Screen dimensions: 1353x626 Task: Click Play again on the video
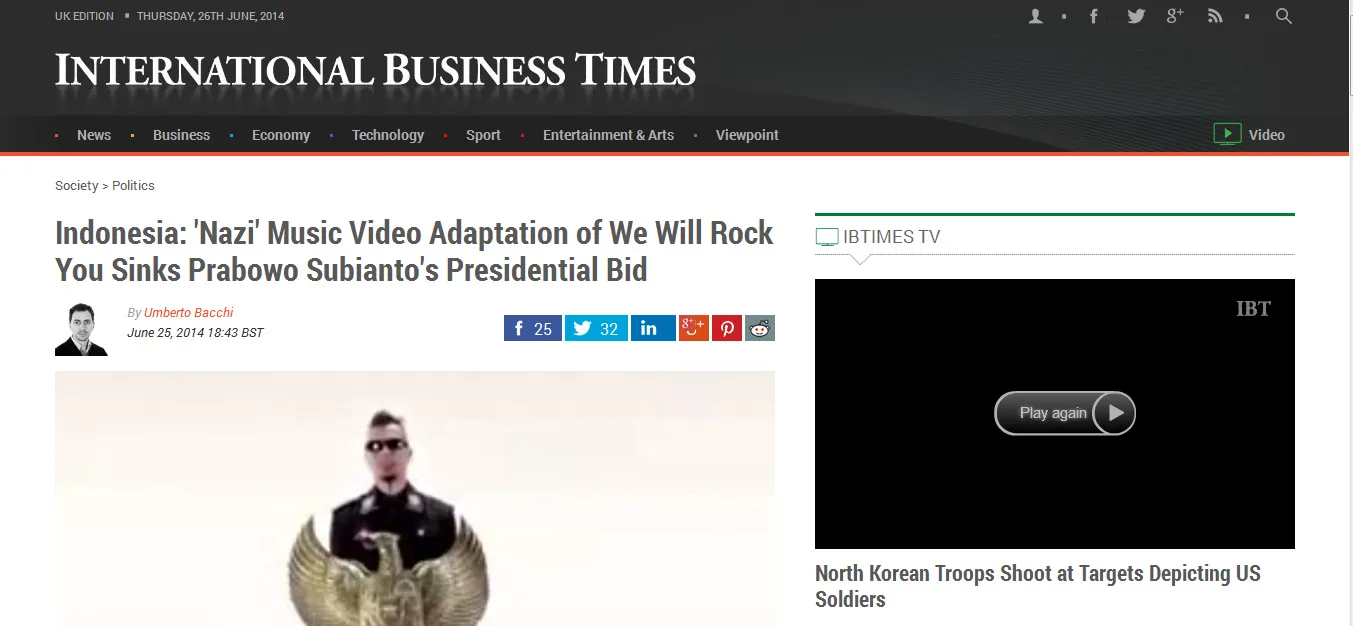click(x=1065, y=413)
